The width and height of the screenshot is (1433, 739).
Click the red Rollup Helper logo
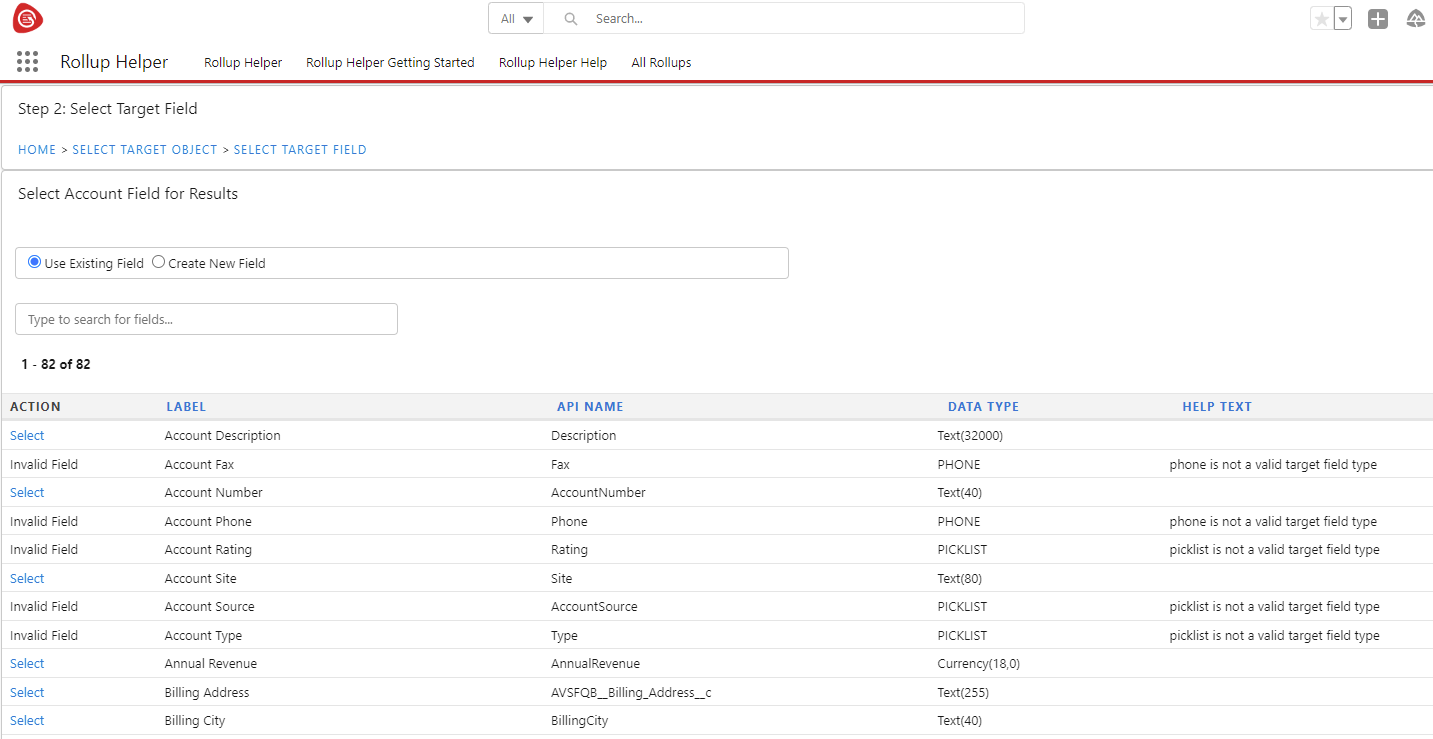(x=28, y=18)
